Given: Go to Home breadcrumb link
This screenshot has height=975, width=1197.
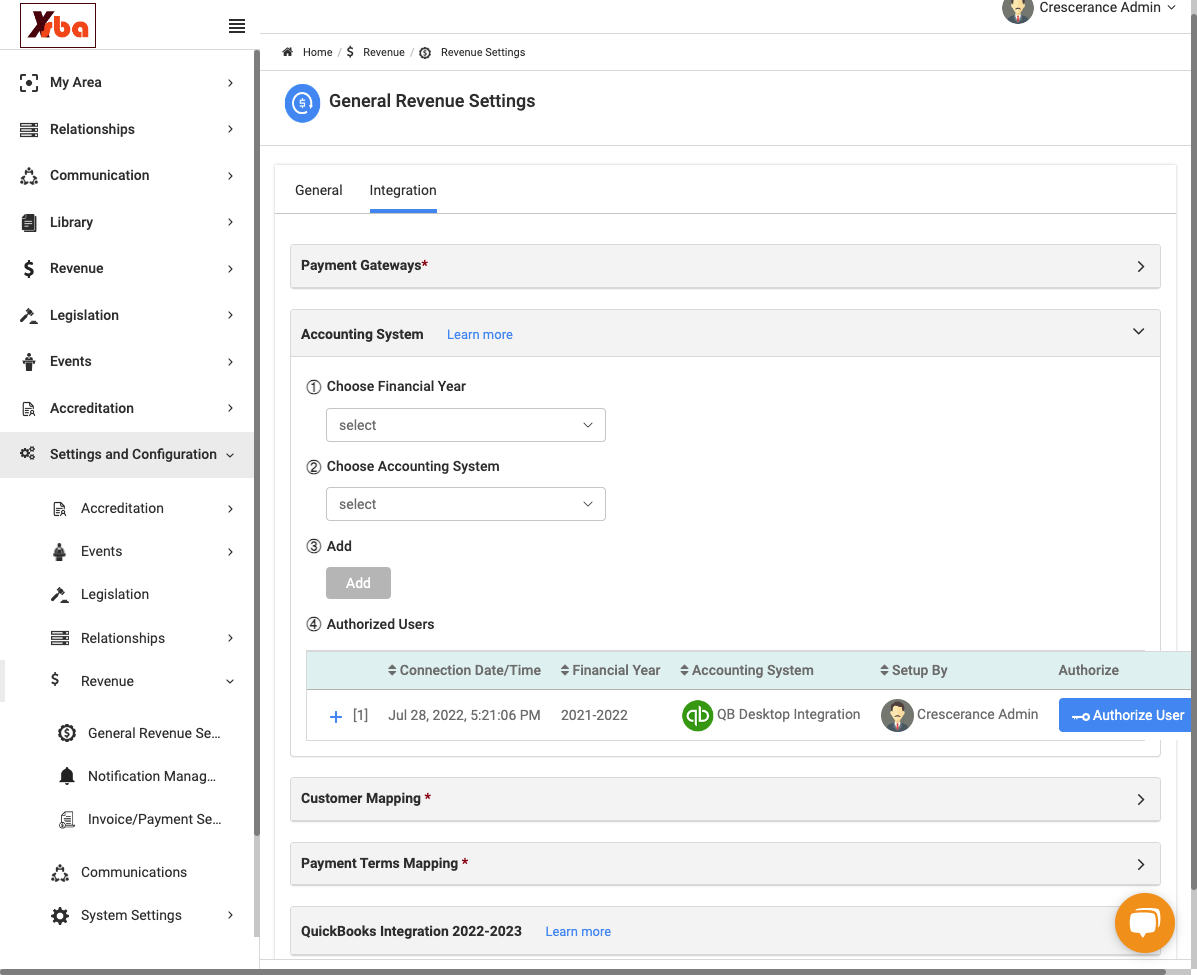Looking at the screenshot, I should [x=318, y=52].
